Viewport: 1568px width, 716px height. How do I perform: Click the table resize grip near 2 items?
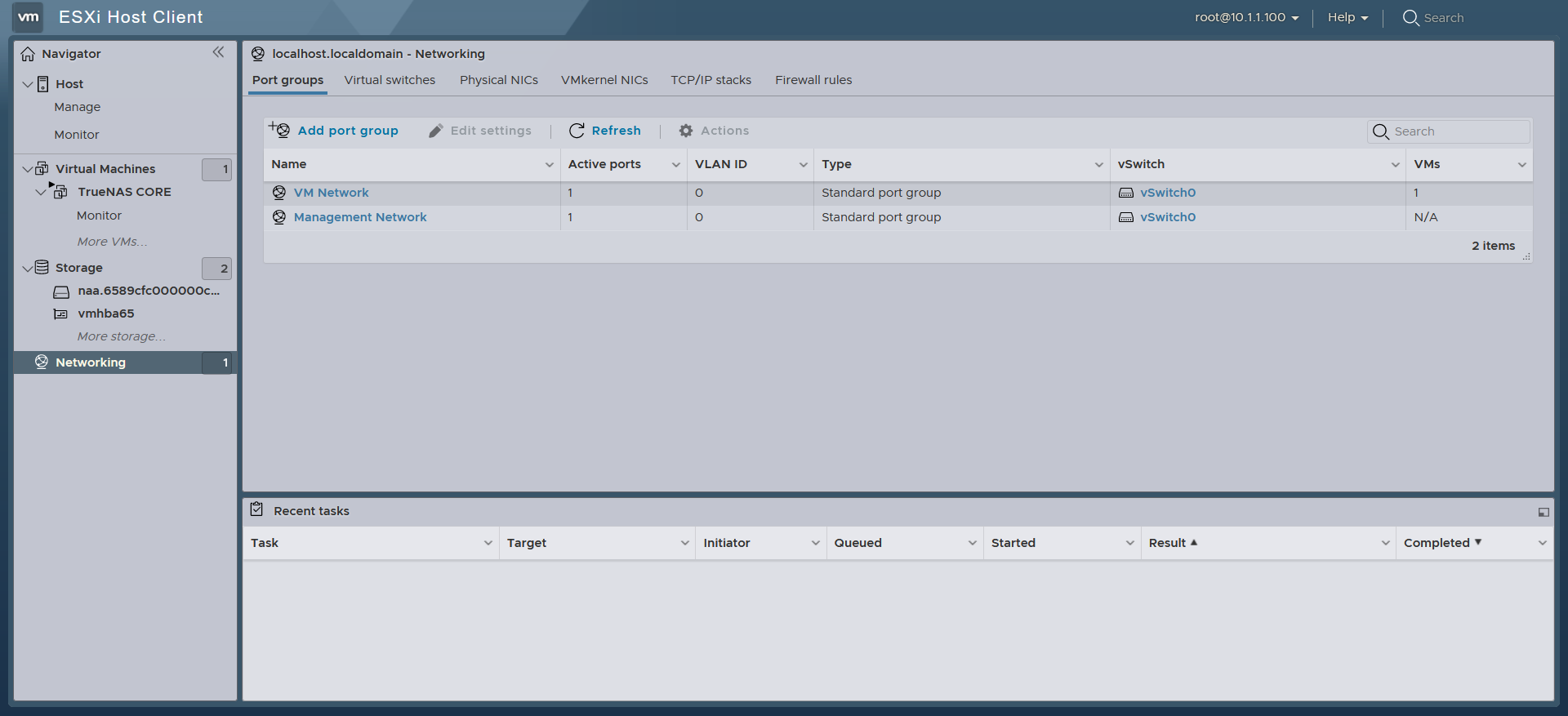pyautogui.click(x=1526, y=256)
